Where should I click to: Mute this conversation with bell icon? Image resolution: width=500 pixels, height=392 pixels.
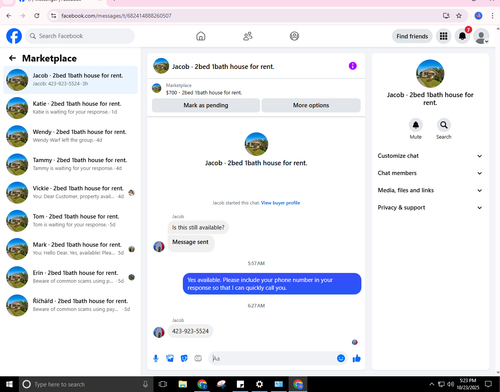click(x=416, y=125)
